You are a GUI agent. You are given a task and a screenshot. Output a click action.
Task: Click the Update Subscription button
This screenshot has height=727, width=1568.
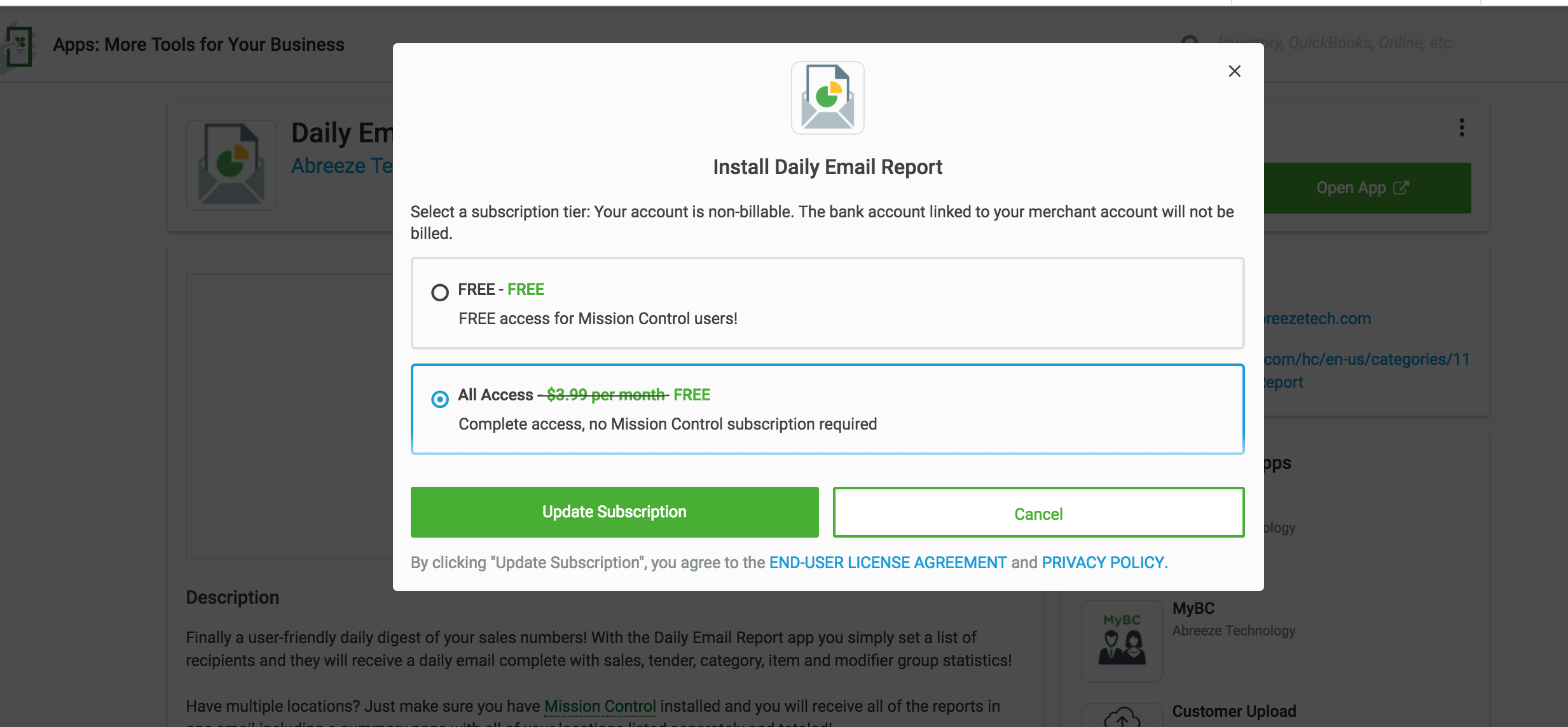click(614, 512)
